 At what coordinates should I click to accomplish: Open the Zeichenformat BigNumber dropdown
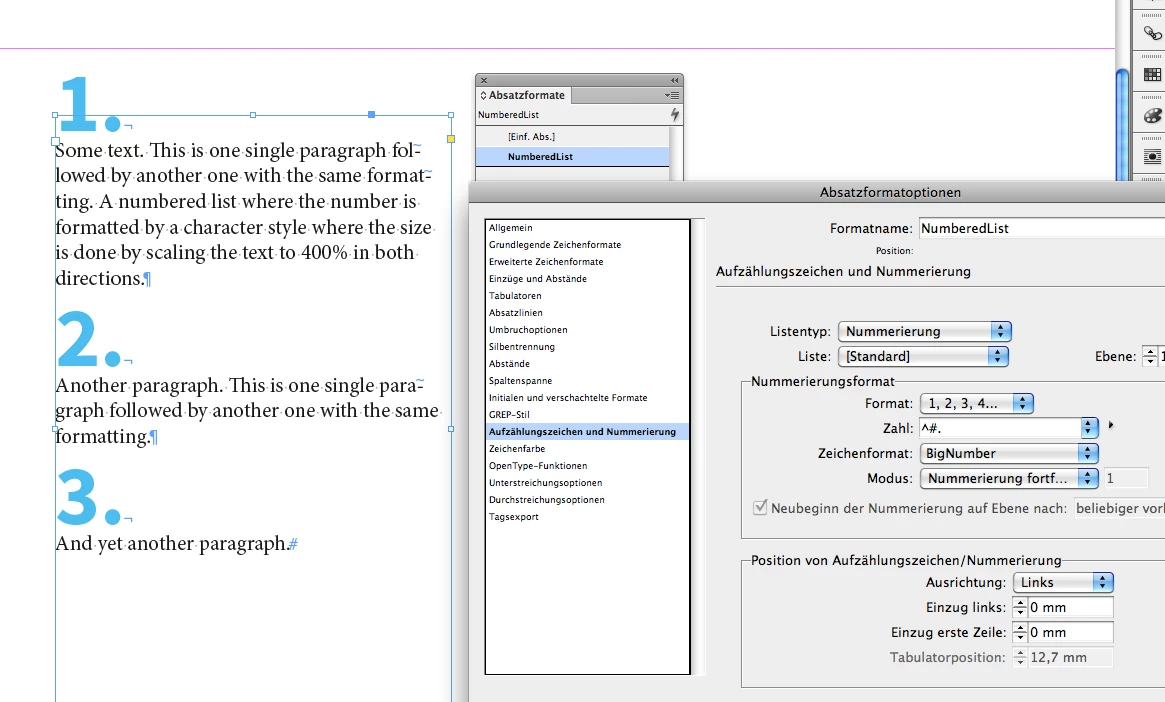(1008, 453)
